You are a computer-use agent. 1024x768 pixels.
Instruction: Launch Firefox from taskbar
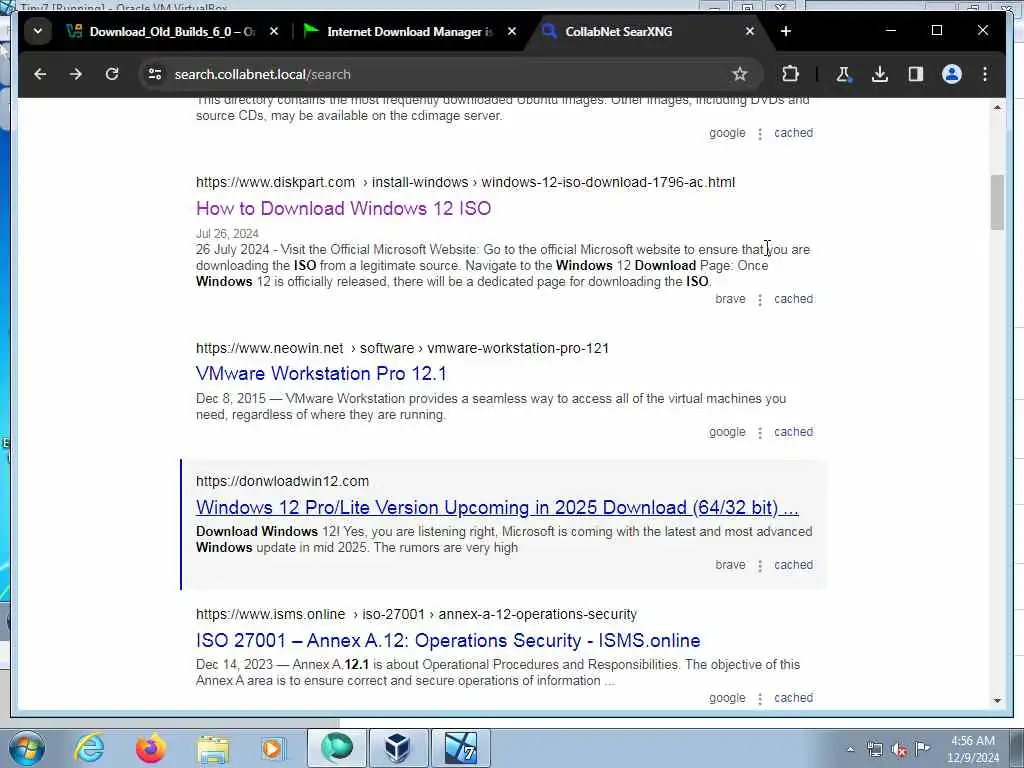pos(151,749)
